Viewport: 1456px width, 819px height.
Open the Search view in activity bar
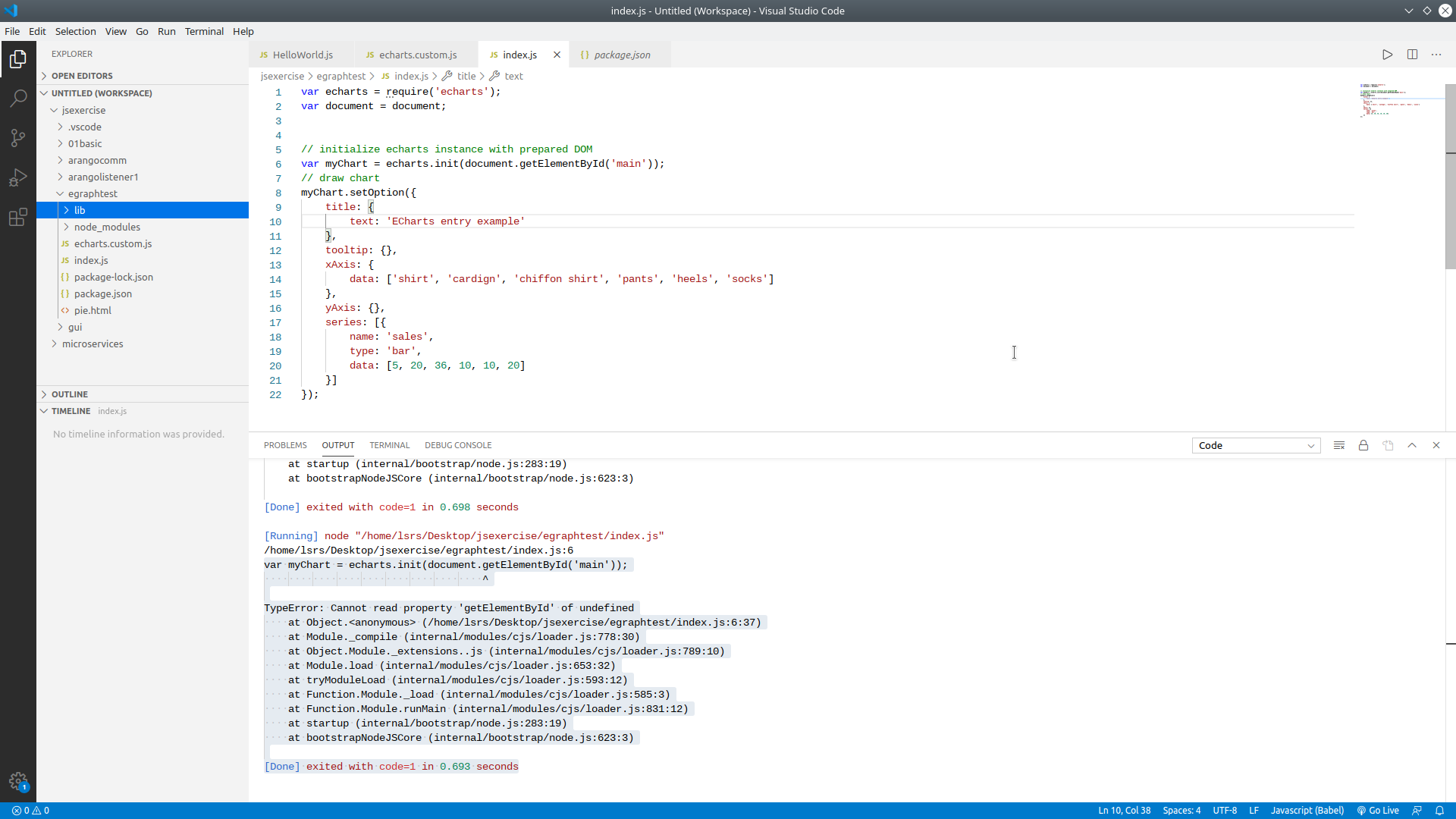tap(18, 98)
